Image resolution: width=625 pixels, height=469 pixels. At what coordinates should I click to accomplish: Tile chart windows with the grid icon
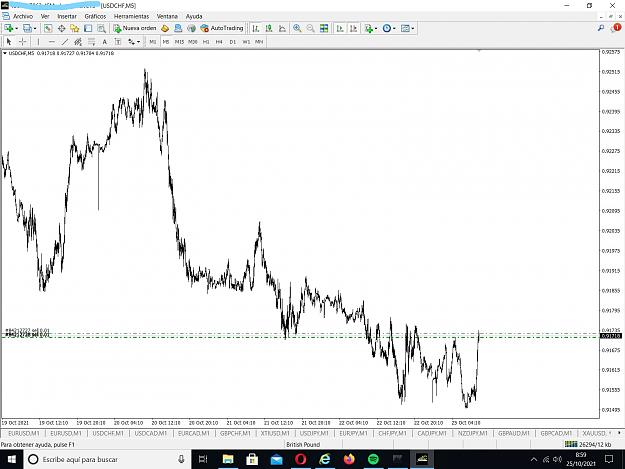pyautogui.click(x=324, y=28)
